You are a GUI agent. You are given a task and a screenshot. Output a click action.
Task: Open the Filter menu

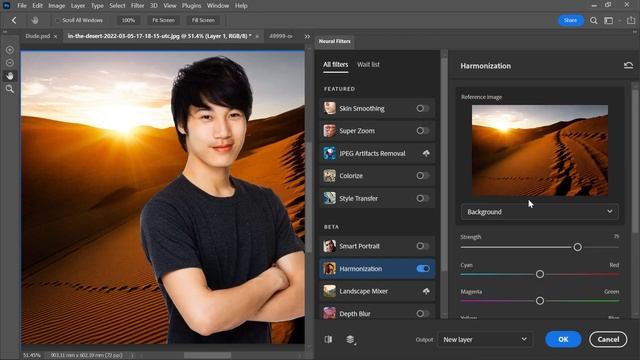[138, 6]
